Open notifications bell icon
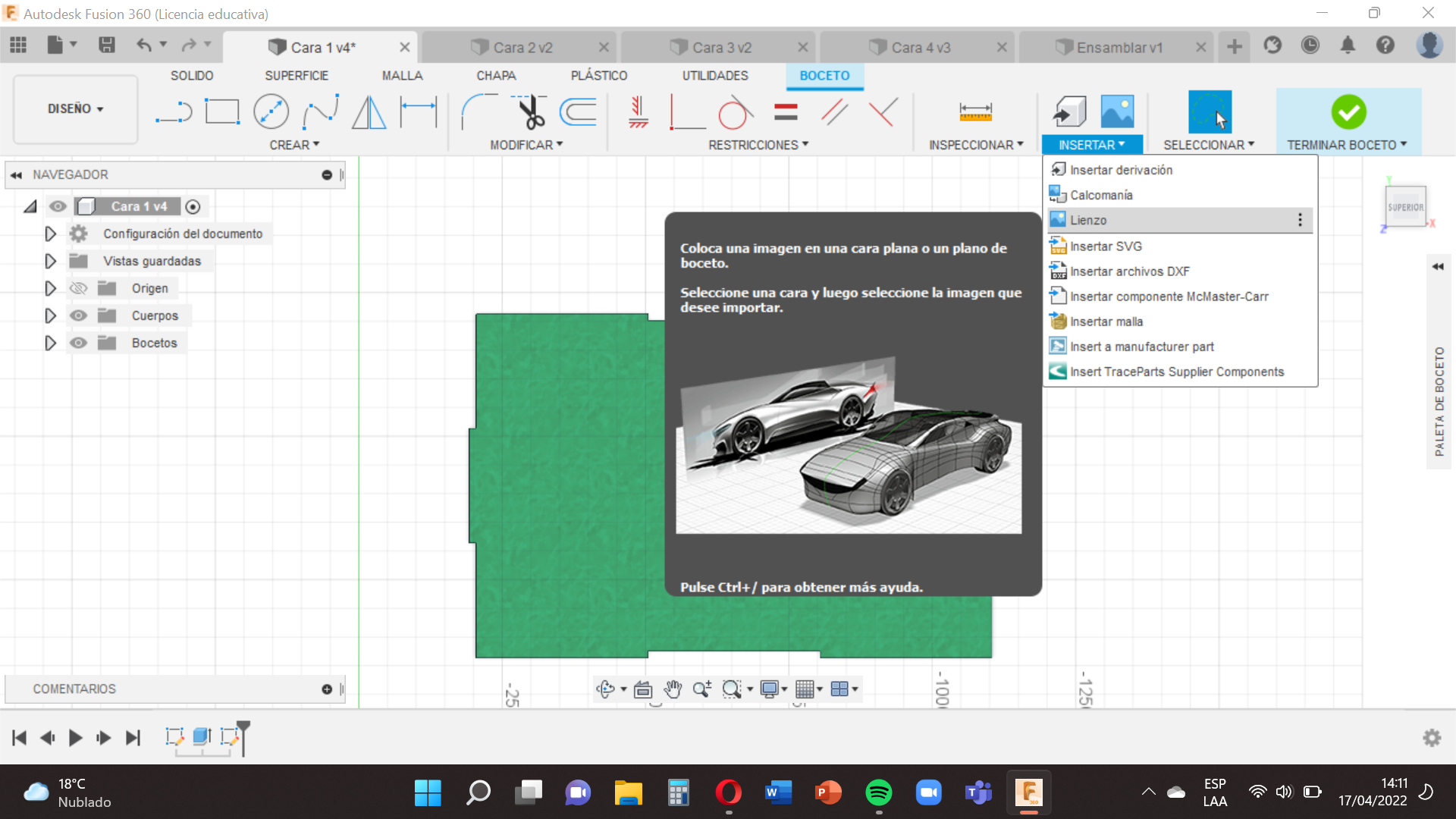 pyautogui.click(x=1348, y=45)
